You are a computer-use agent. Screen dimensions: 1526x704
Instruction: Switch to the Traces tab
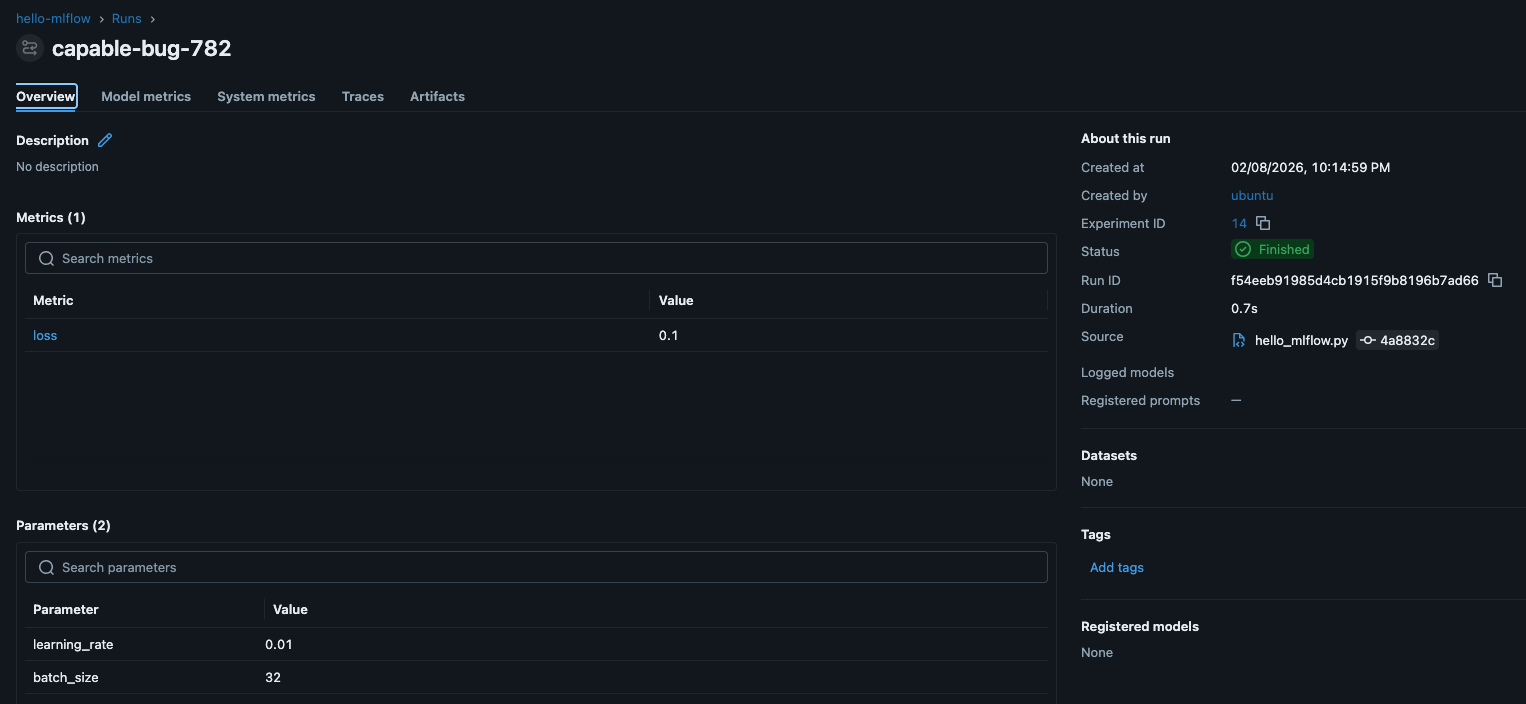point(362,96)
